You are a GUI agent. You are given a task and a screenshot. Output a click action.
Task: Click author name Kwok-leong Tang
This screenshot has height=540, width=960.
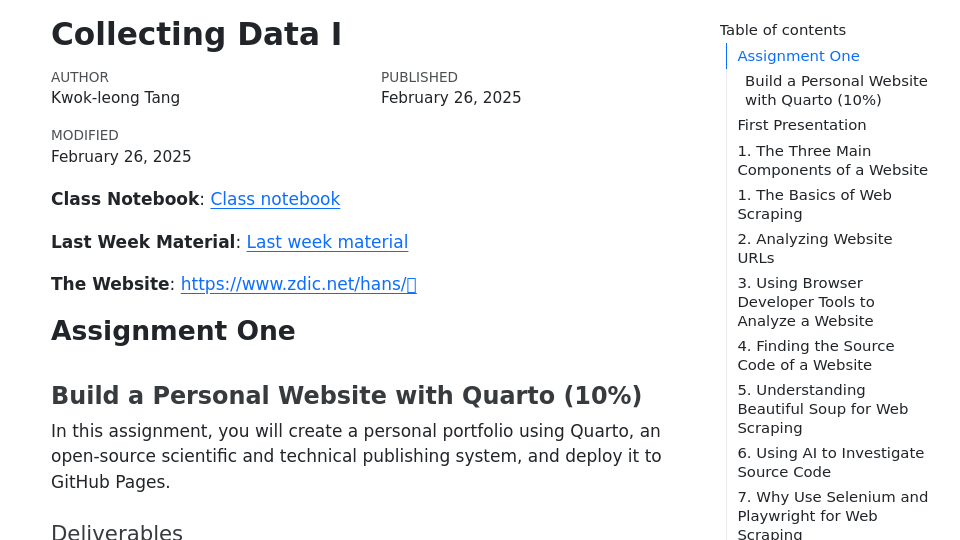click(x=115, y=98)
